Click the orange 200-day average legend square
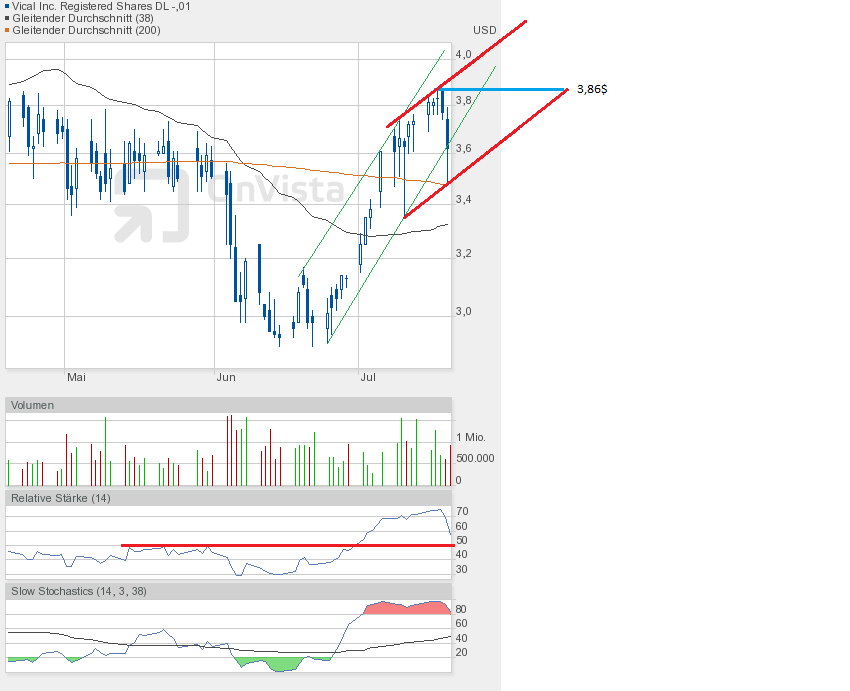The width and height of the screenshot is (850, 691). (x=8, y=30)
